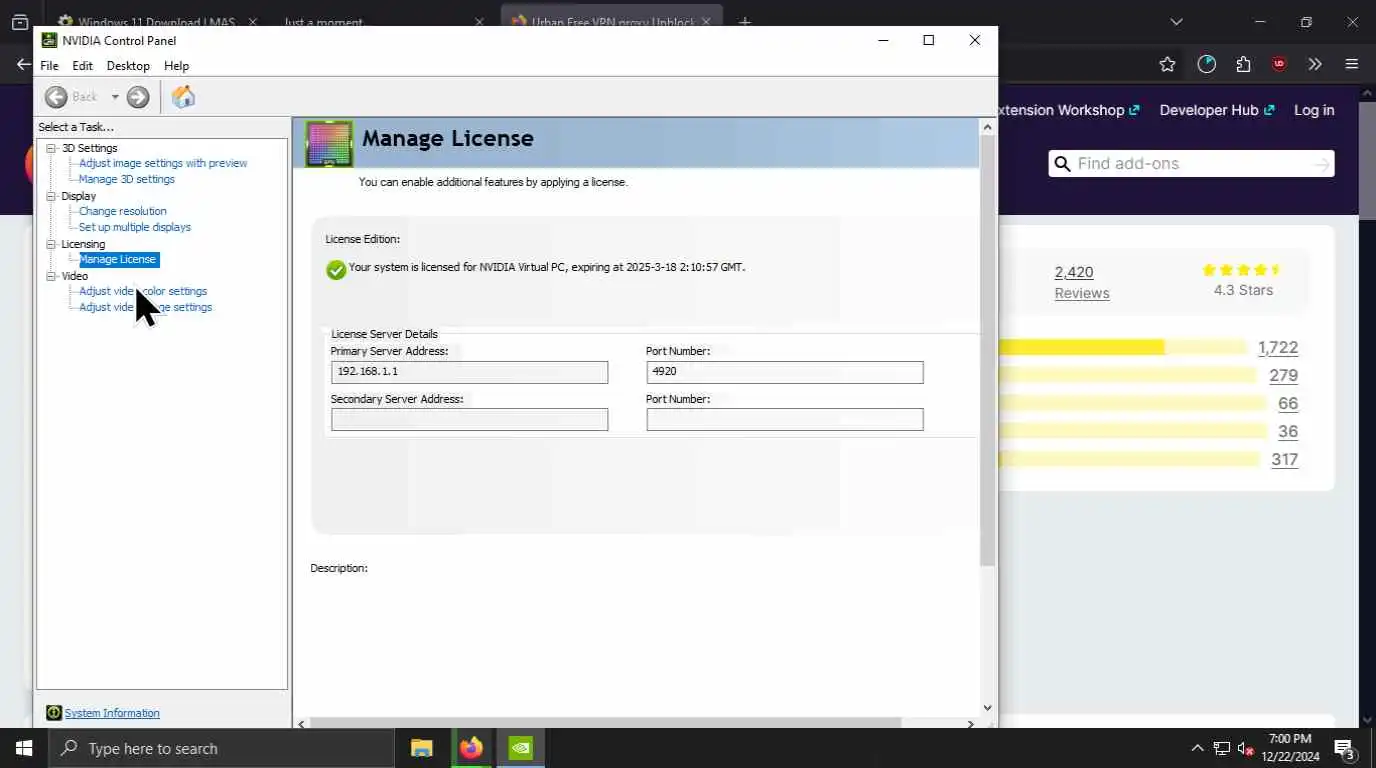
Task: Open the Firefox hamburger menu
Action: point(1352,64)
